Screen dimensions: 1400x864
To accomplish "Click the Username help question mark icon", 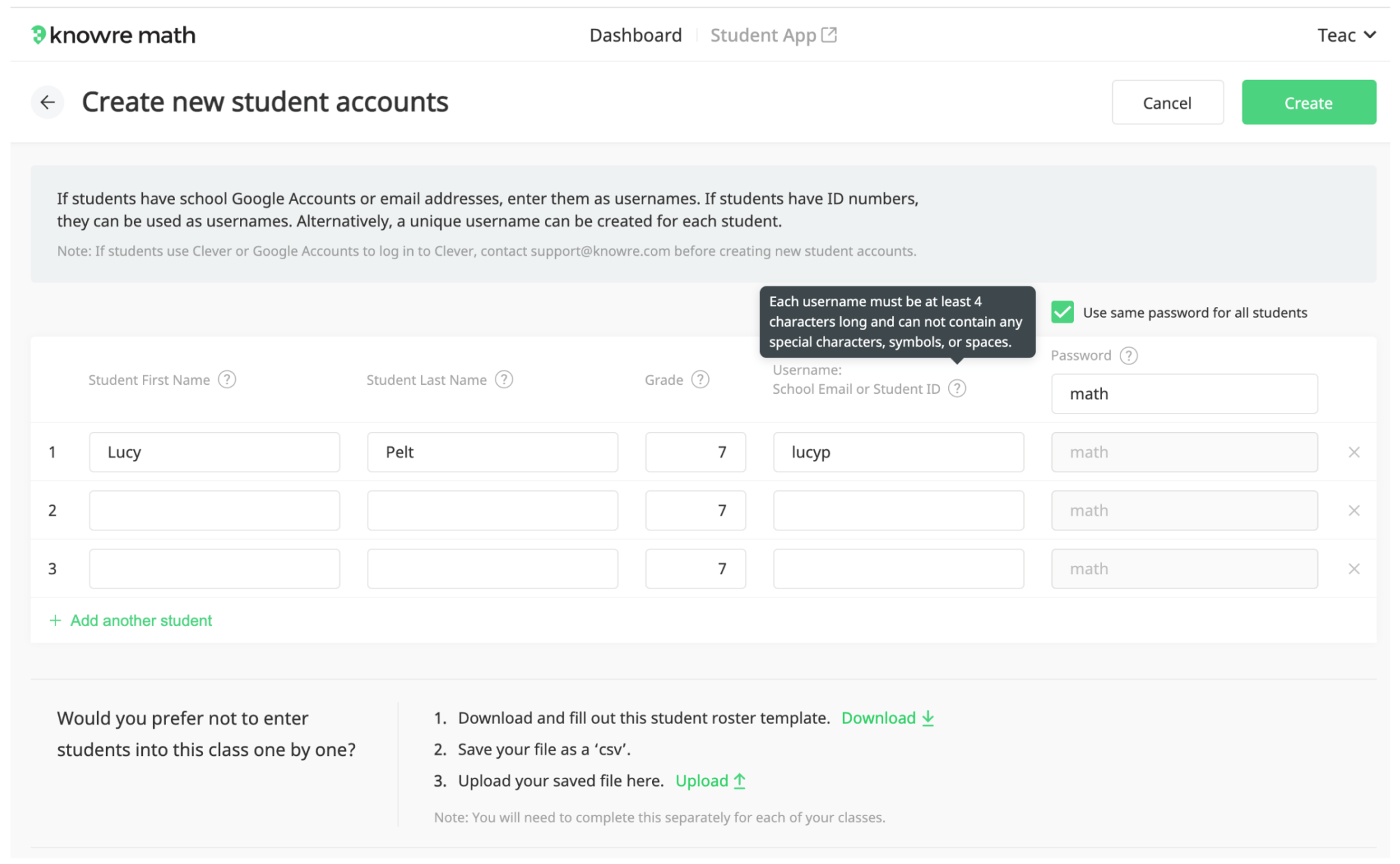I will (x=957, y=388).
